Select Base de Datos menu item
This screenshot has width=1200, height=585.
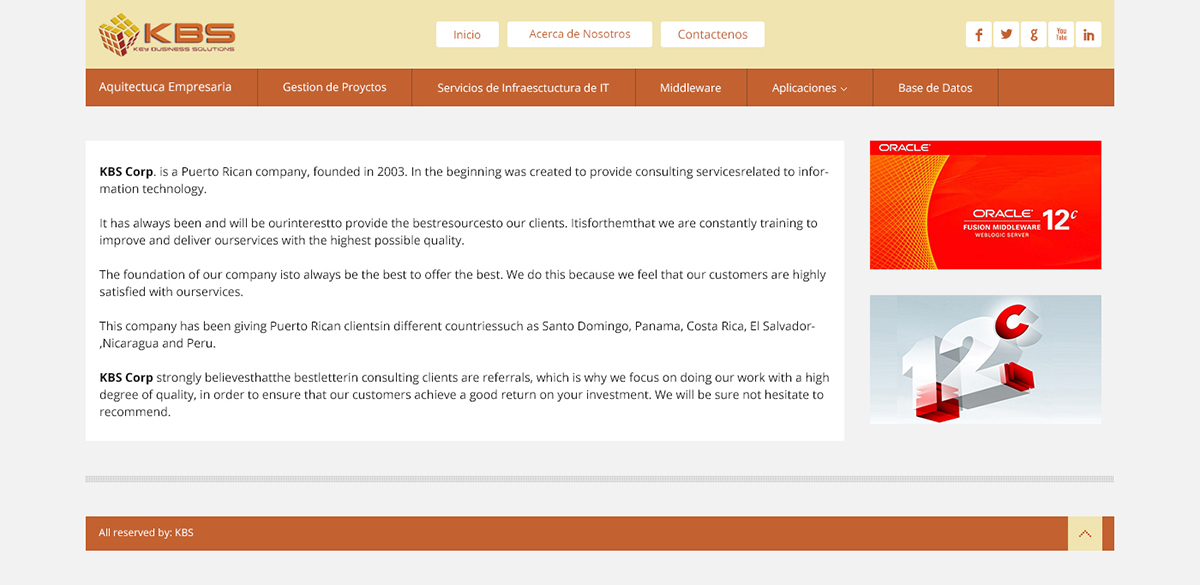[936, 87]
